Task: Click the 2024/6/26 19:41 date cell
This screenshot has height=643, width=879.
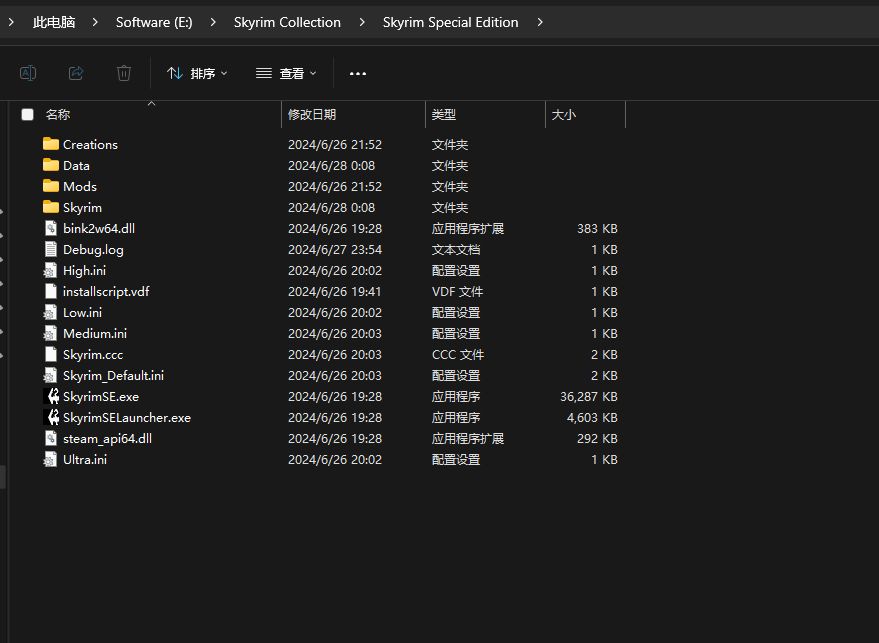Action: point(334,292)
